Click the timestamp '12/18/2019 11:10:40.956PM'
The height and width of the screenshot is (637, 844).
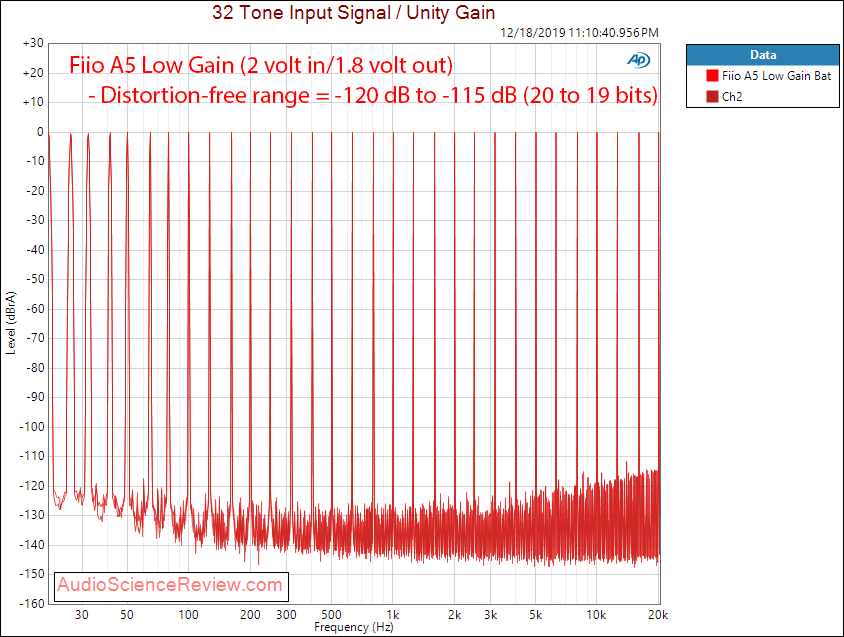point(580,33)
